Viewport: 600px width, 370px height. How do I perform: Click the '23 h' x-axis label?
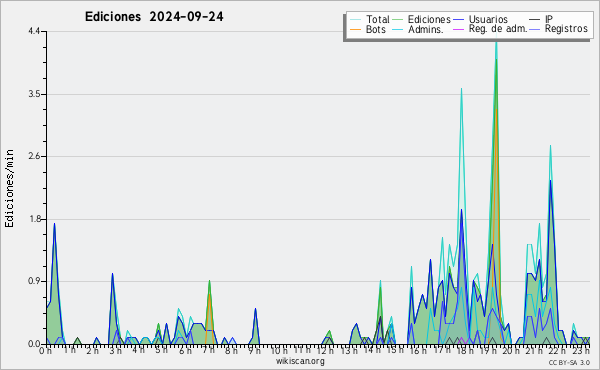(581, 350)
